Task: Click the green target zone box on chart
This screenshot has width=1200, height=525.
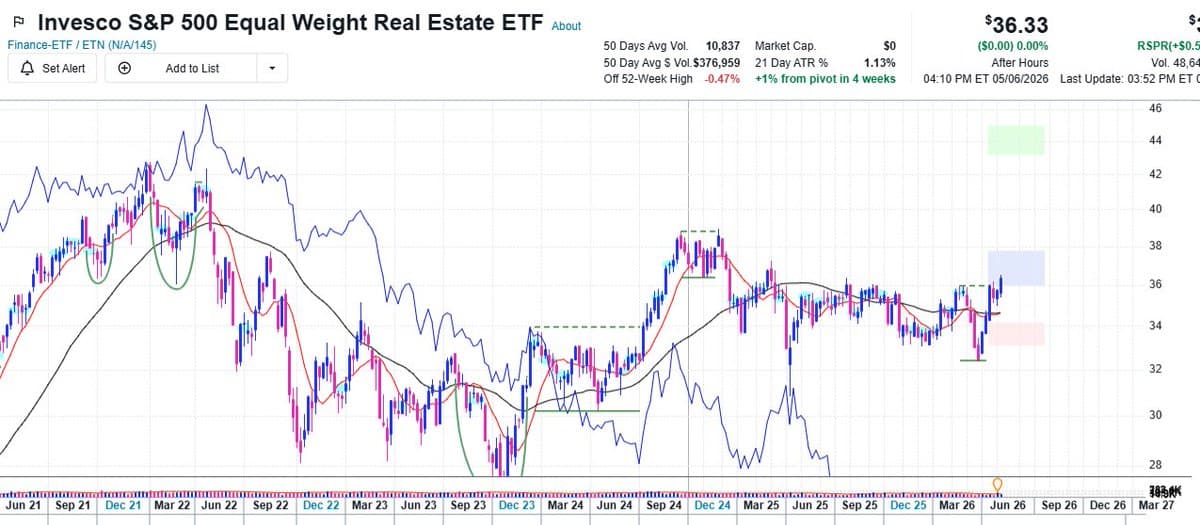Action: point(1016,140)
